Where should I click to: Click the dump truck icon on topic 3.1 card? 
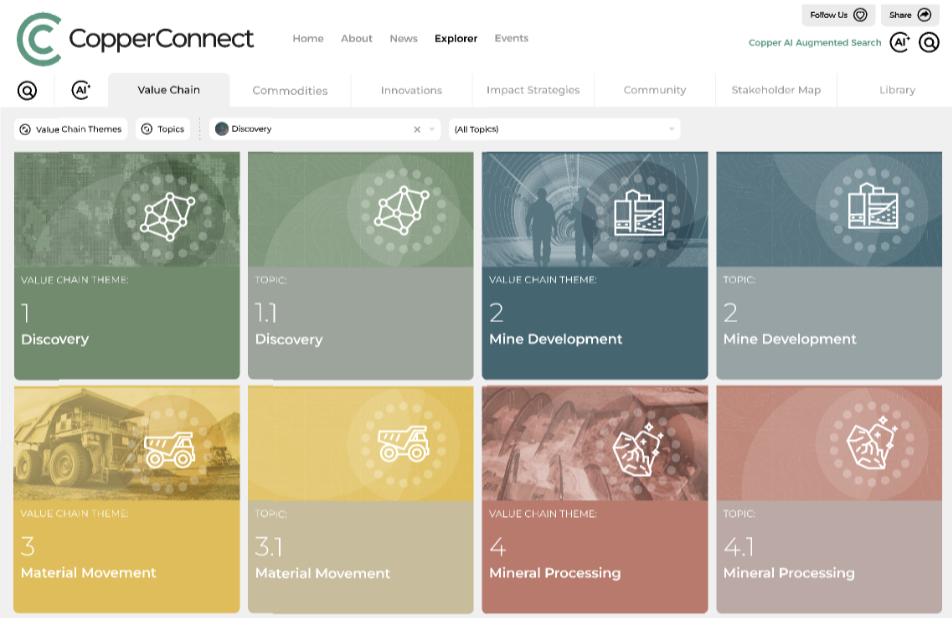click(x=404, y=444)
